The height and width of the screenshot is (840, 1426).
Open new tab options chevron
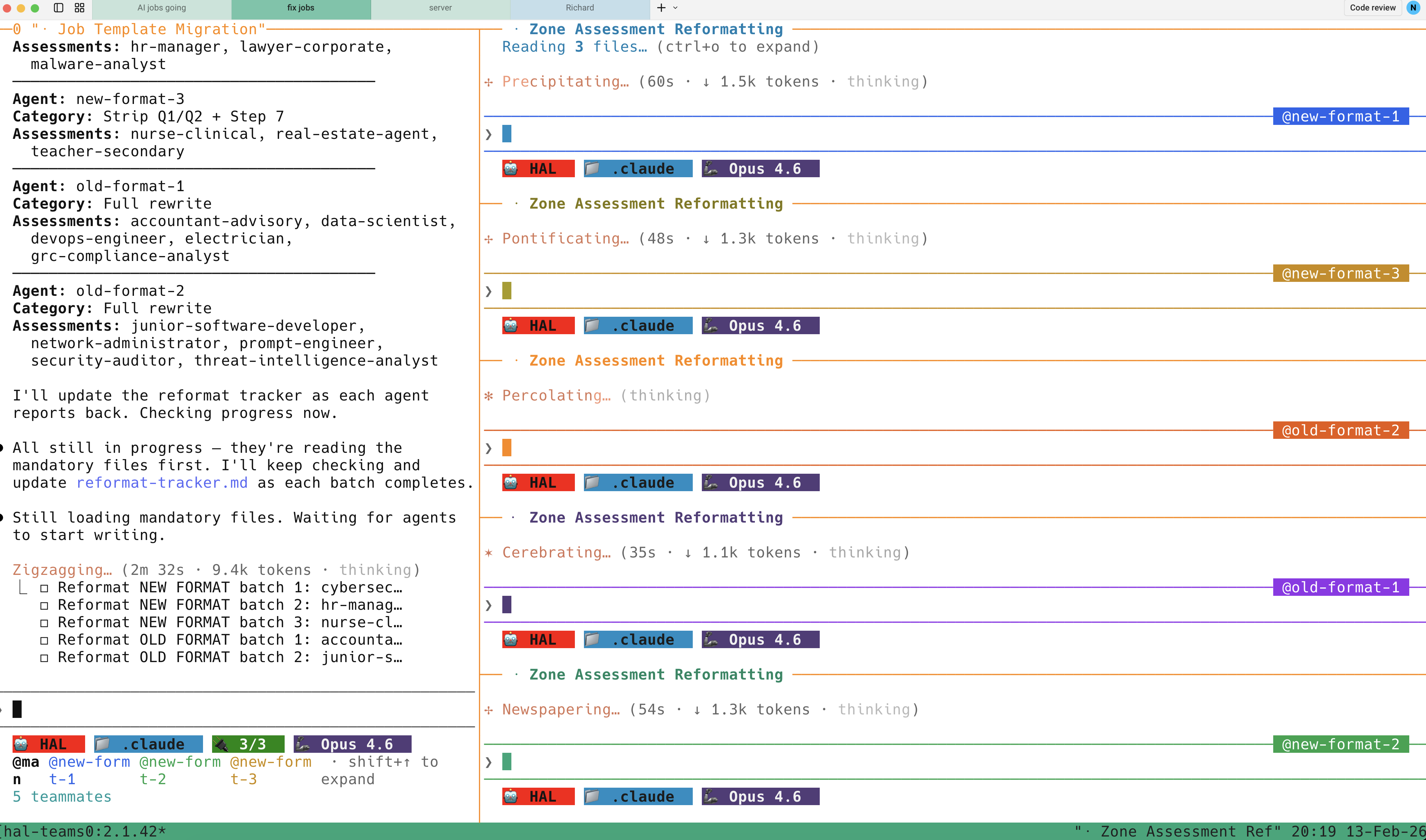point(675,8)
